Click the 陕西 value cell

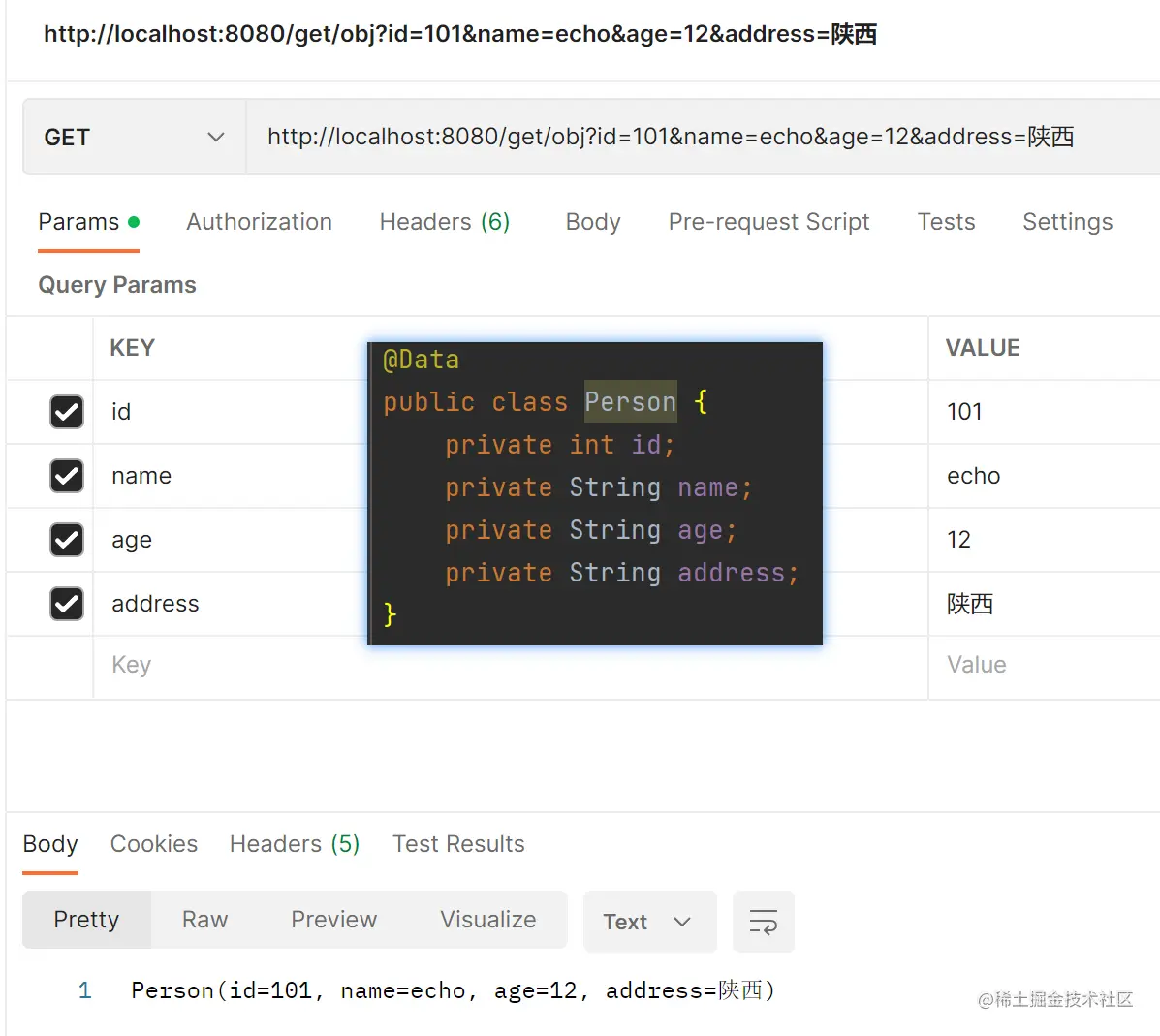point(1044,604)
